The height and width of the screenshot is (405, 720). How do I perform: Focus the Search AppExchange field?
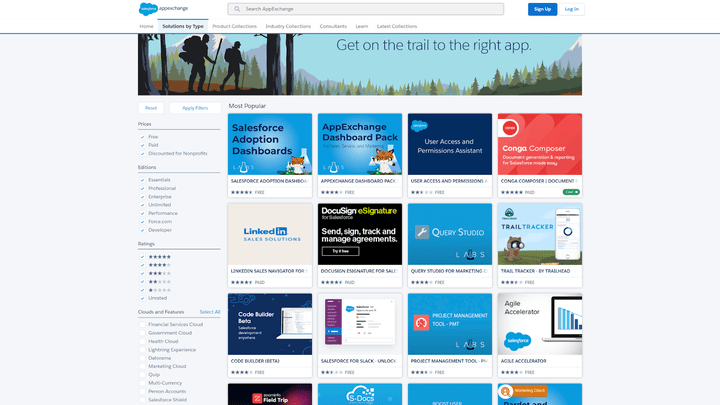coord(366,9)
